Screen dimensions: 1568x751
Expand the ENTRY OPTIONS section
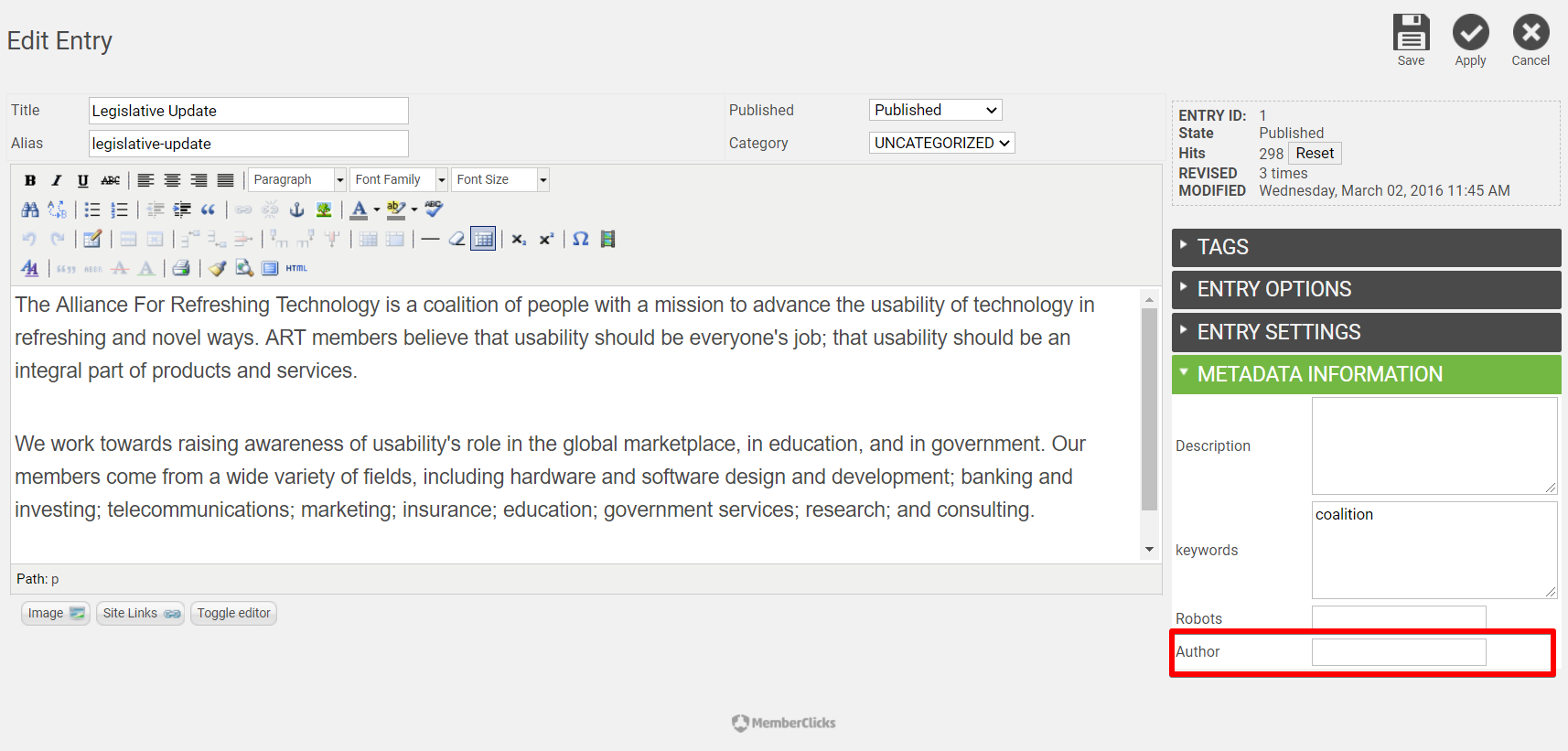(x=1366, y=289)
